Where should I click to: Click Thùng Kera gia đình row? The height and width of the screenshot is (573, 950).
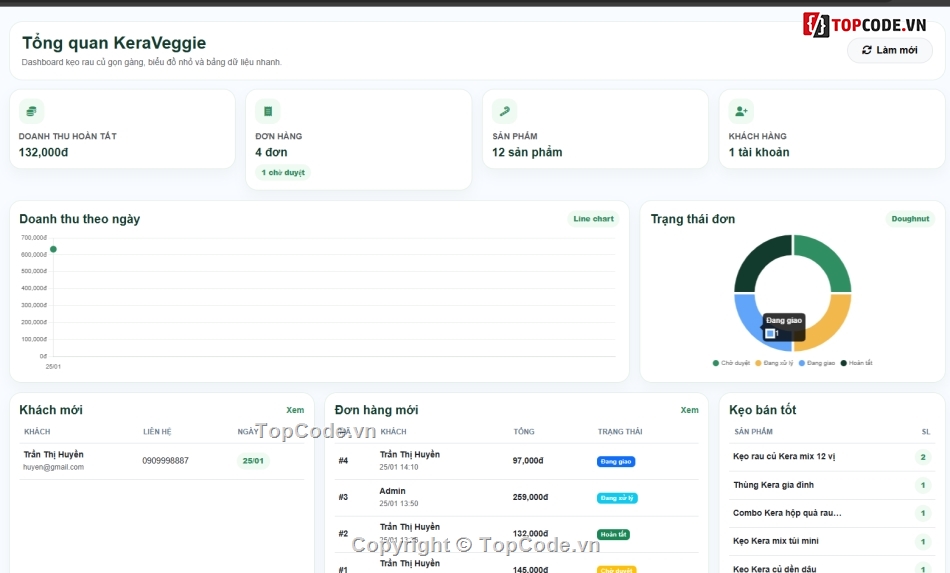click(x=832, y=485)
